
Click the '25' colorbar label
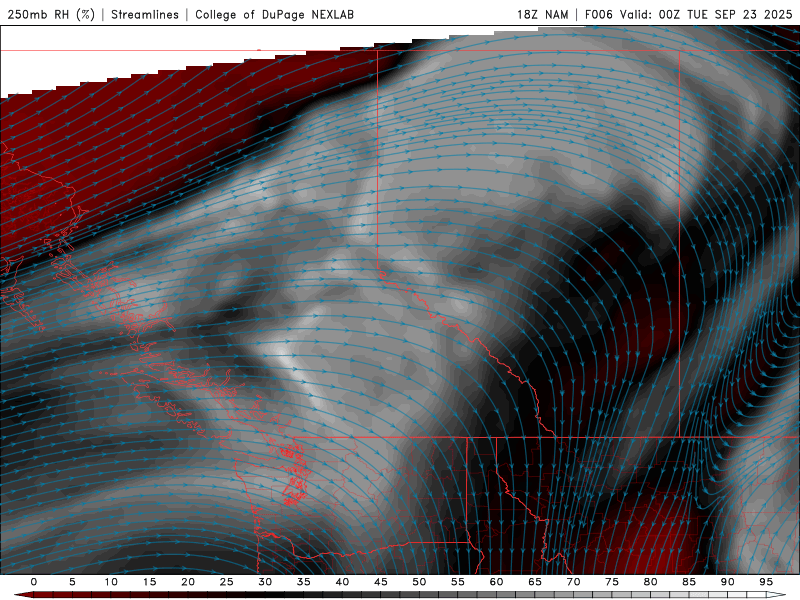[x=227, y=582]
